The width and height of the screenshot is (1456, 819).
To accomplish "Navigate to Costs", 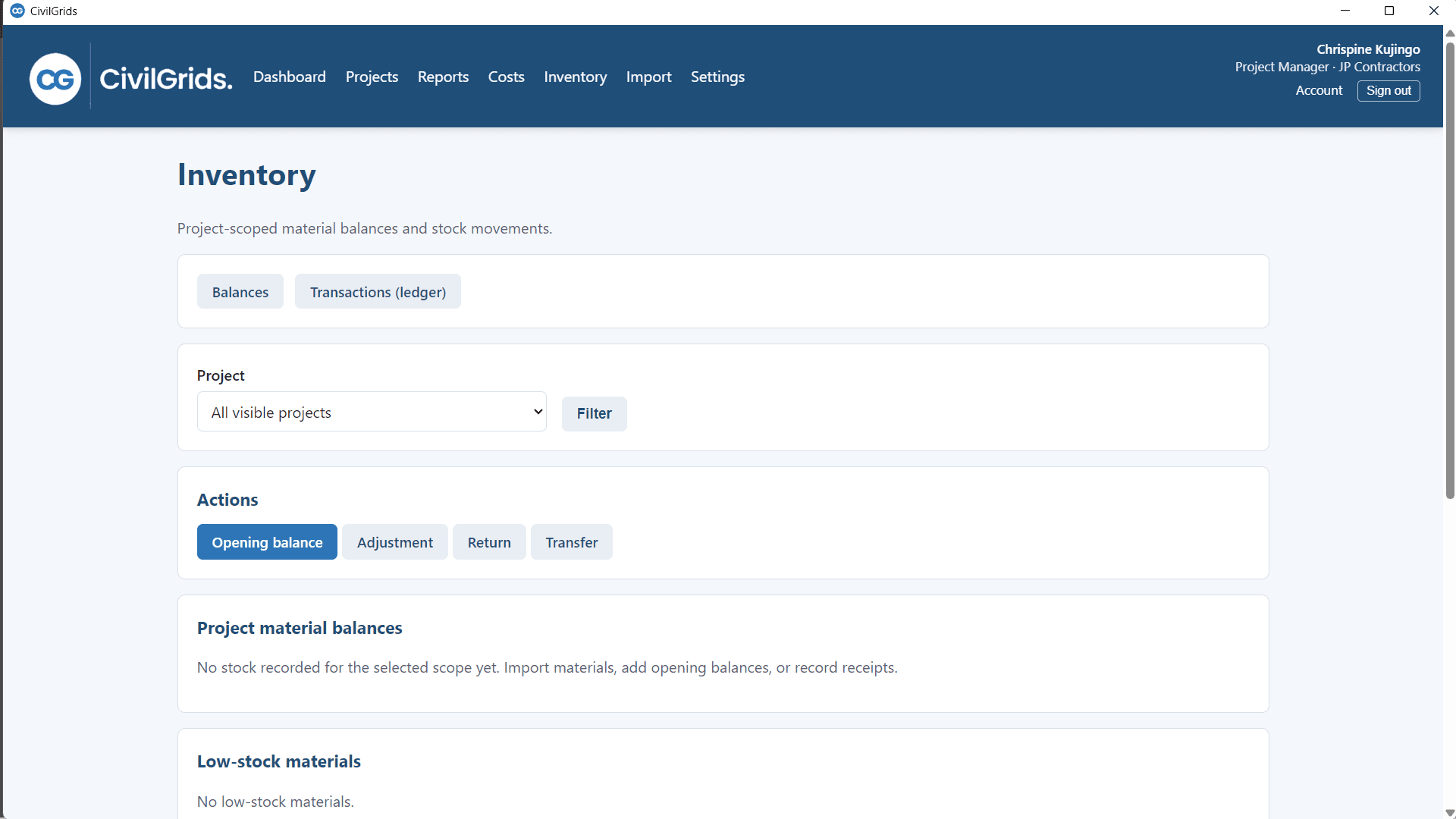I will pos(506,77).
